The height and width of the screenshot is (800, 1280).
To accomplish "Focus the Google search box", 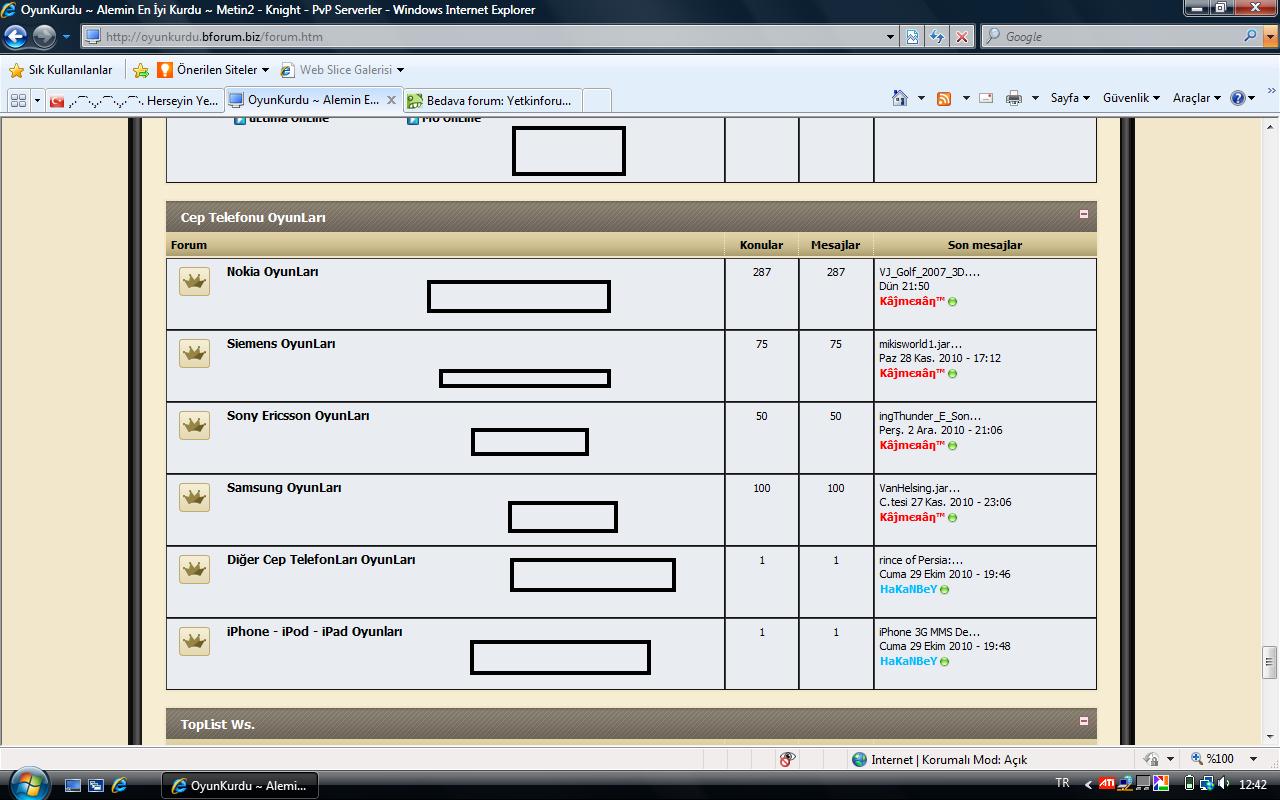I will (1110, 36).
